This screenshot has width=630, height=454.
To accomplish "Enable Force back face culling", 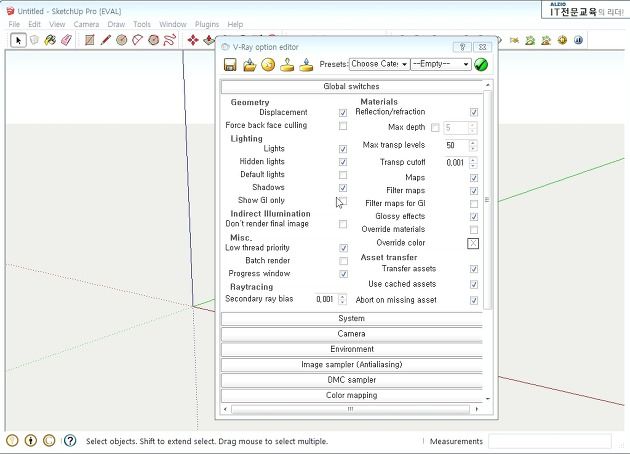I will [x=343, y=126].
